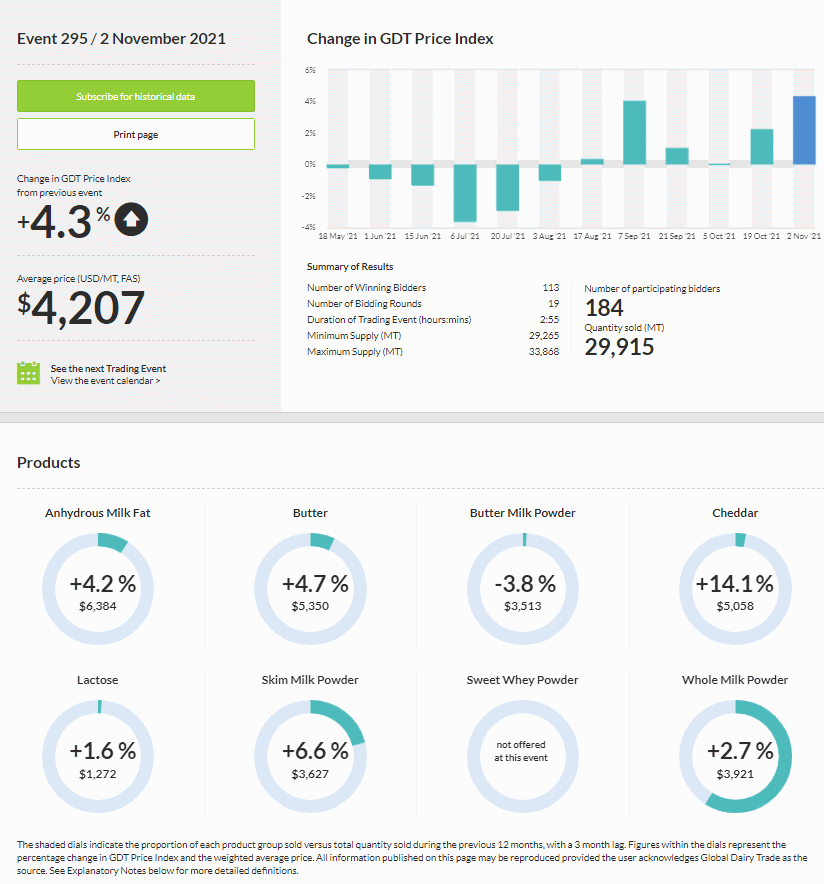This screenshot has width=824, height=884.
Task: Click the Sweet Whey Powder heading
Action: 522,680
